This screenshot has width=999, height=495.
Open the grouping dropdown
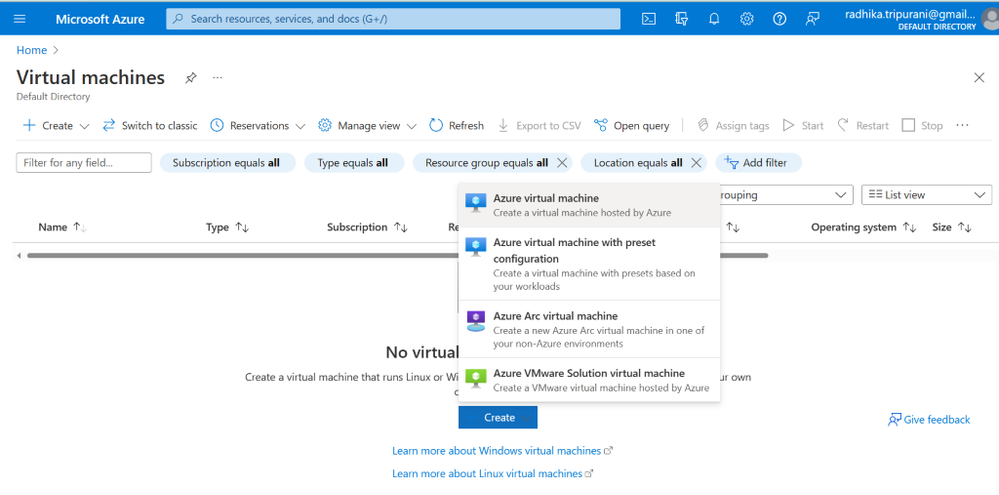click(x=786, y=195)
